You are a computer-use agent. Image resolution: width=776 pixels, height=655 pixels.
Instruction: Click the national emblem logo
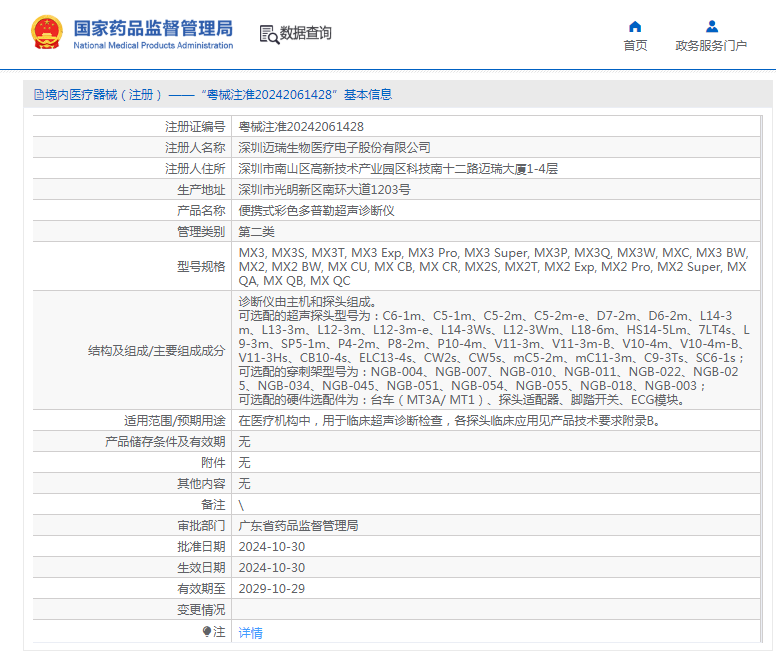tap(46, 32)
